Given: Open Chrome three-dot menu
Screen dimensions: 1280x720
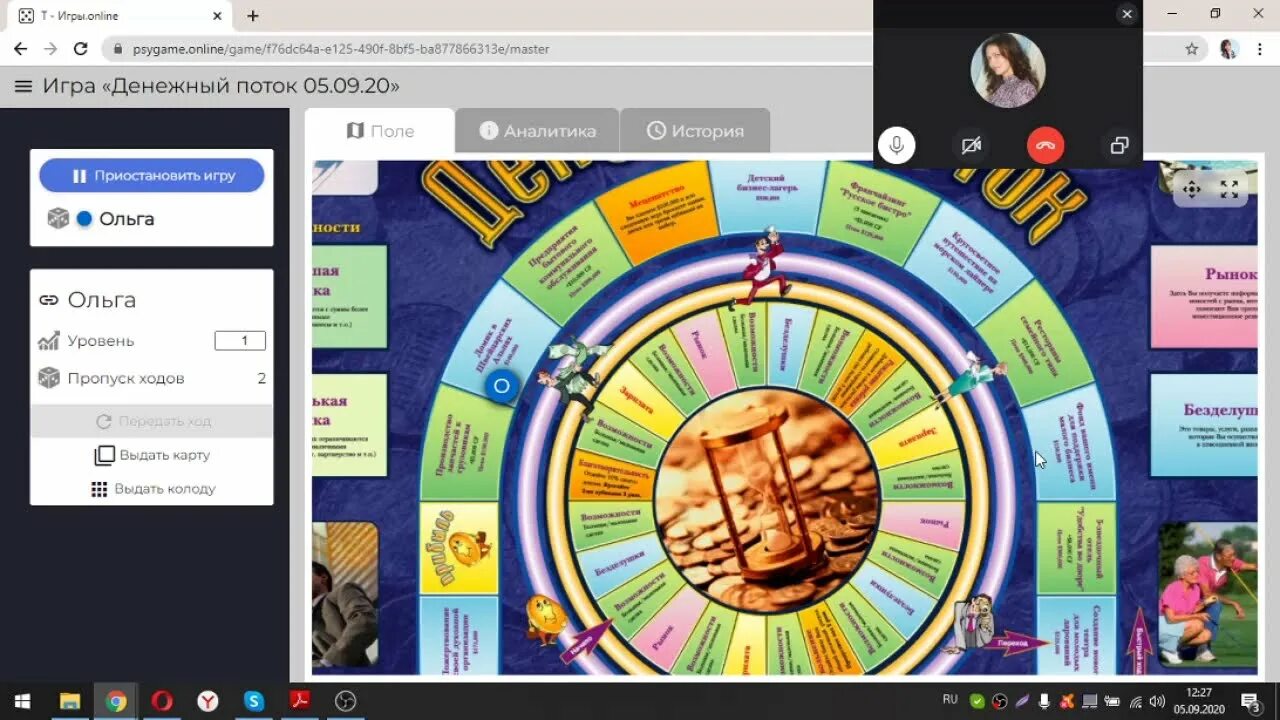Looking at the screenshot, I should 1259,48.
